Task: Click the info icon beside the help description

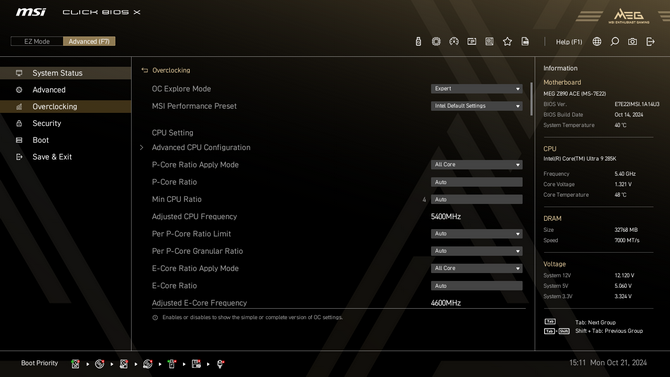Action: pyautogui.click(x=155, y=318)
